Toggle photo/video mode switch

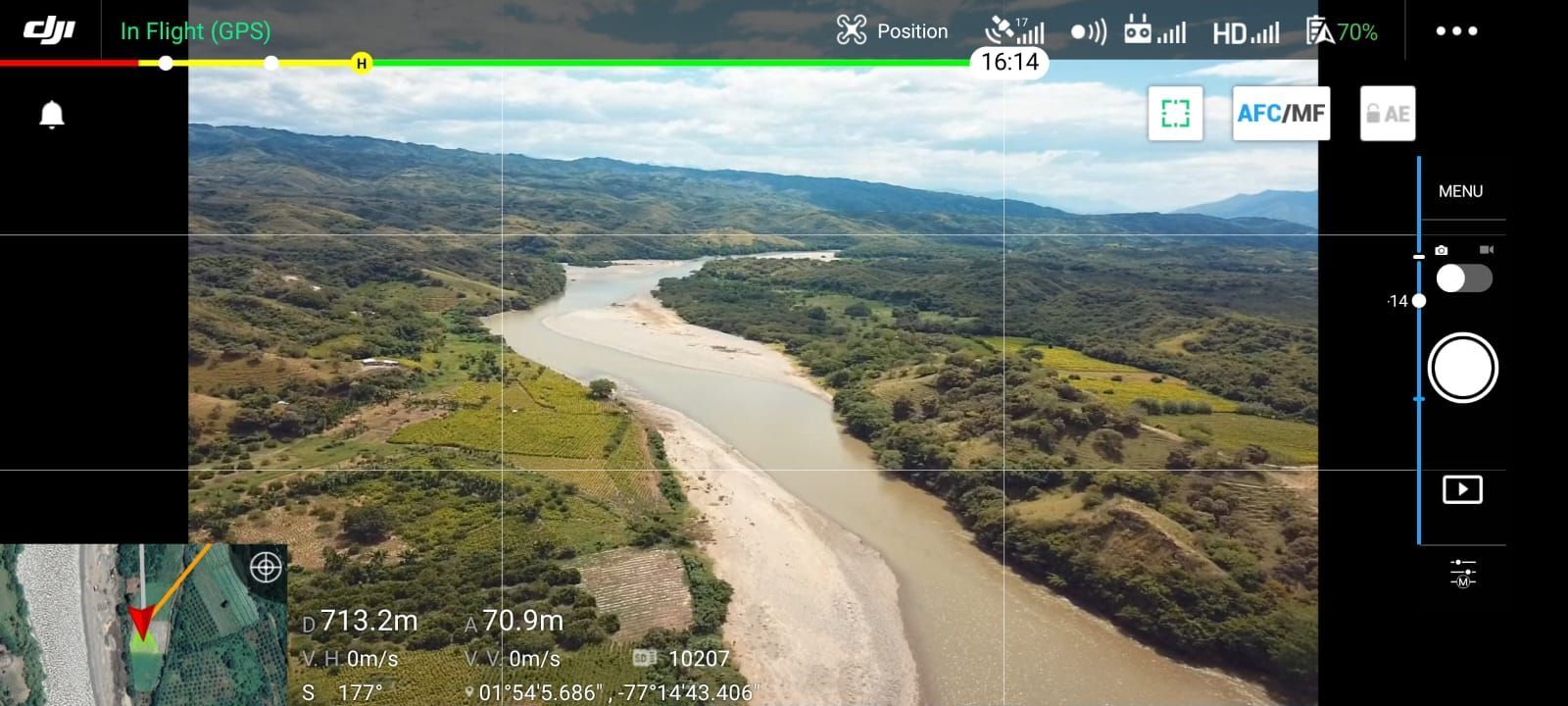(x=1464, y=278)
